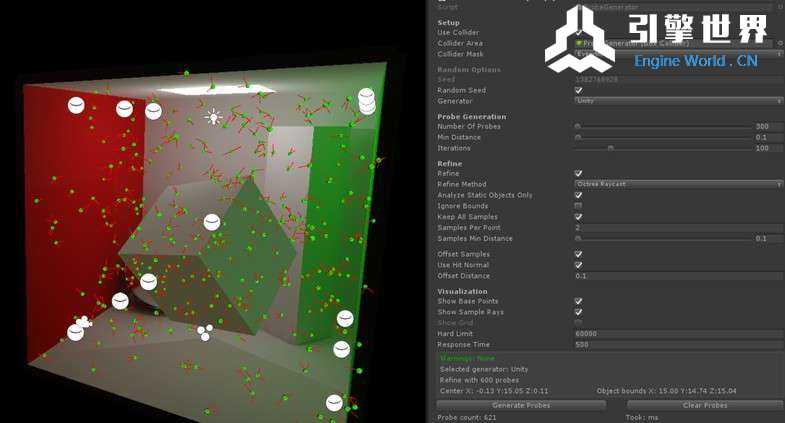The height and width of the screenshot is (423, 785).
Task: Click the Iterations slider handle
Action: click(x=610, y=148)
